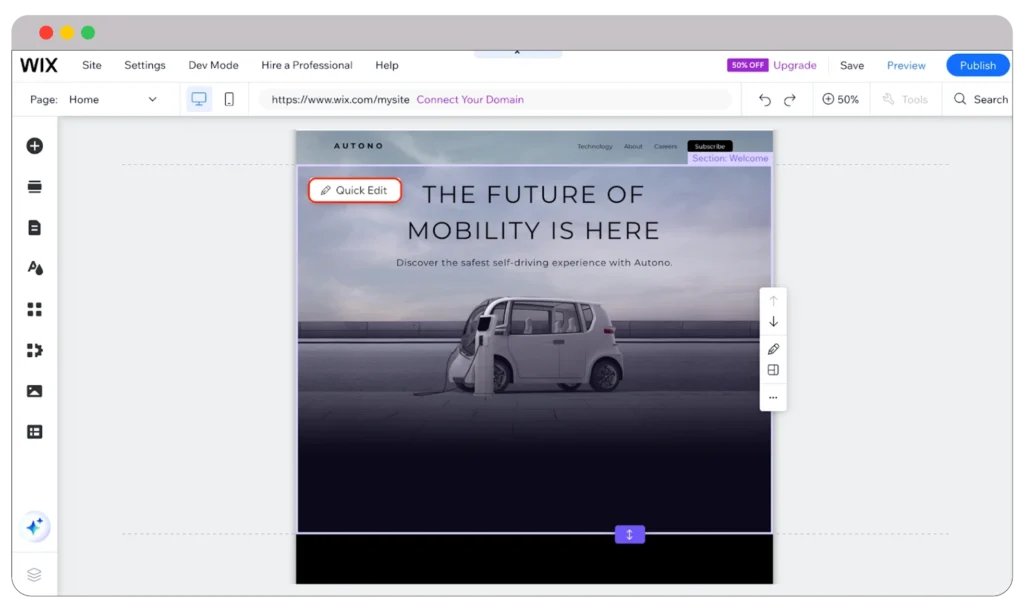Open the Dev Mode menu
Viewport: 1024px width, 608px height.
point(213,65)
